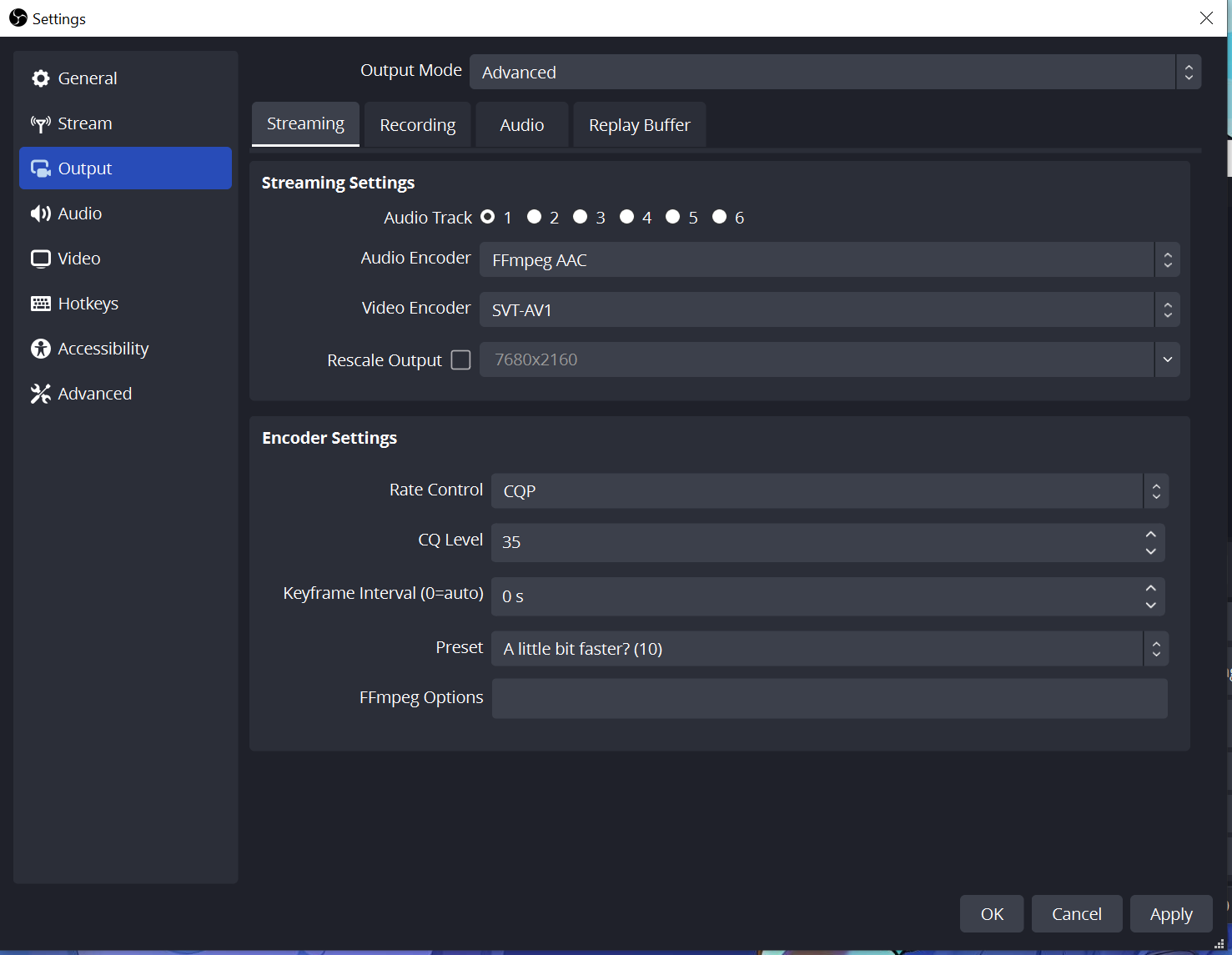Open the General settings page

[125, 78]
